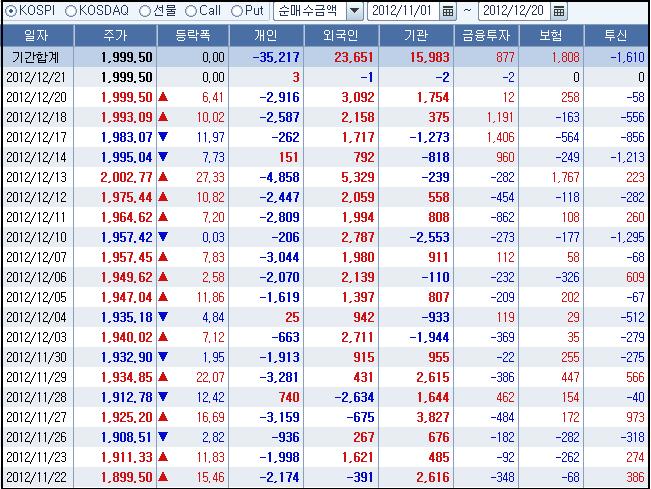
Task: Open calendar for start date 2012/11/01
Action: tap(448, 11)
